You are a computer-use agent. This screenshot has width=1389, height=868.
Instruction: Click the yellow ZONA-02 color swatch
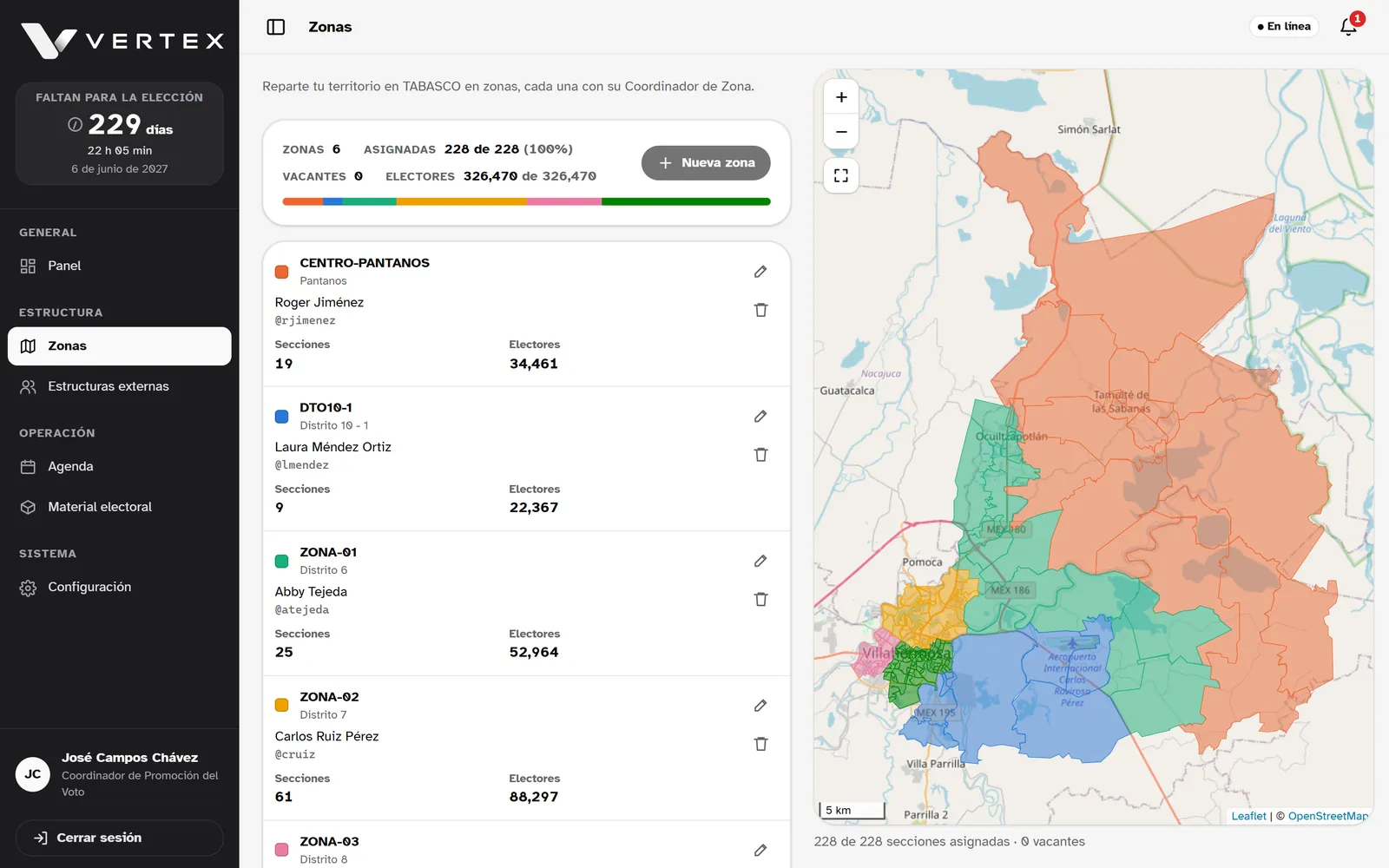click(282, 706)
